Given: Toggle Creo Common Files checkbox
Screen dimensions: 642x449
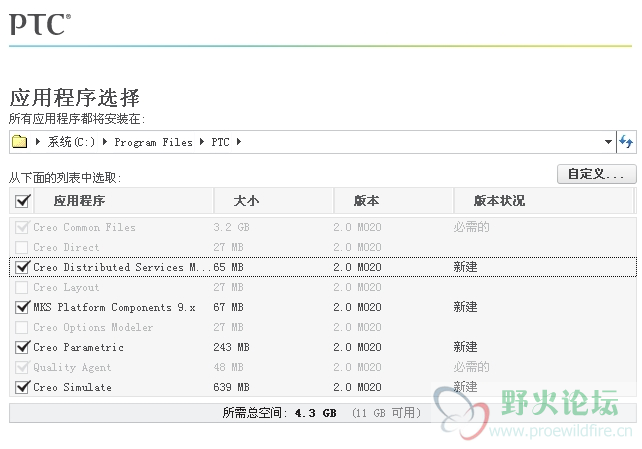Looking at the screenshot, I should (22, 227).
